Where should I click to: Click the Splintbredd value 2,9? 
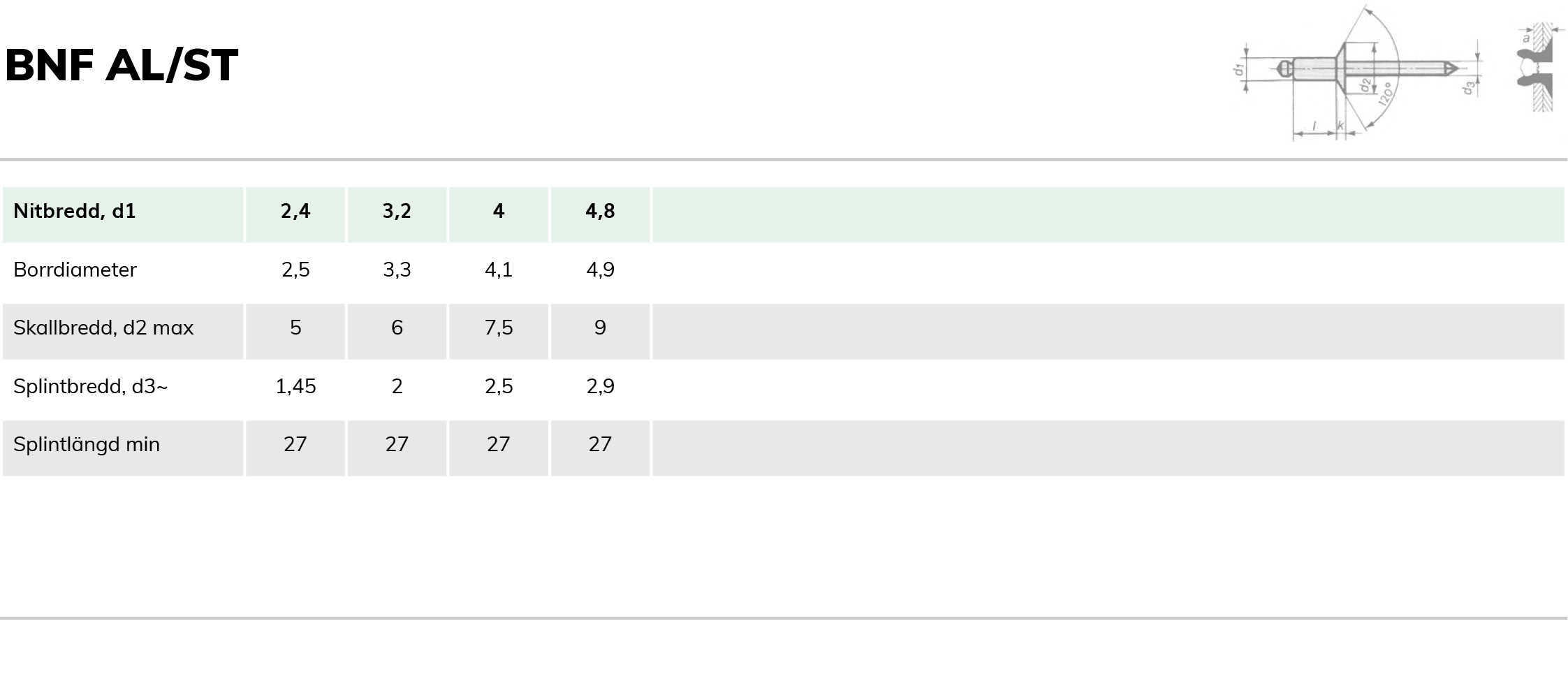[600, 386]
